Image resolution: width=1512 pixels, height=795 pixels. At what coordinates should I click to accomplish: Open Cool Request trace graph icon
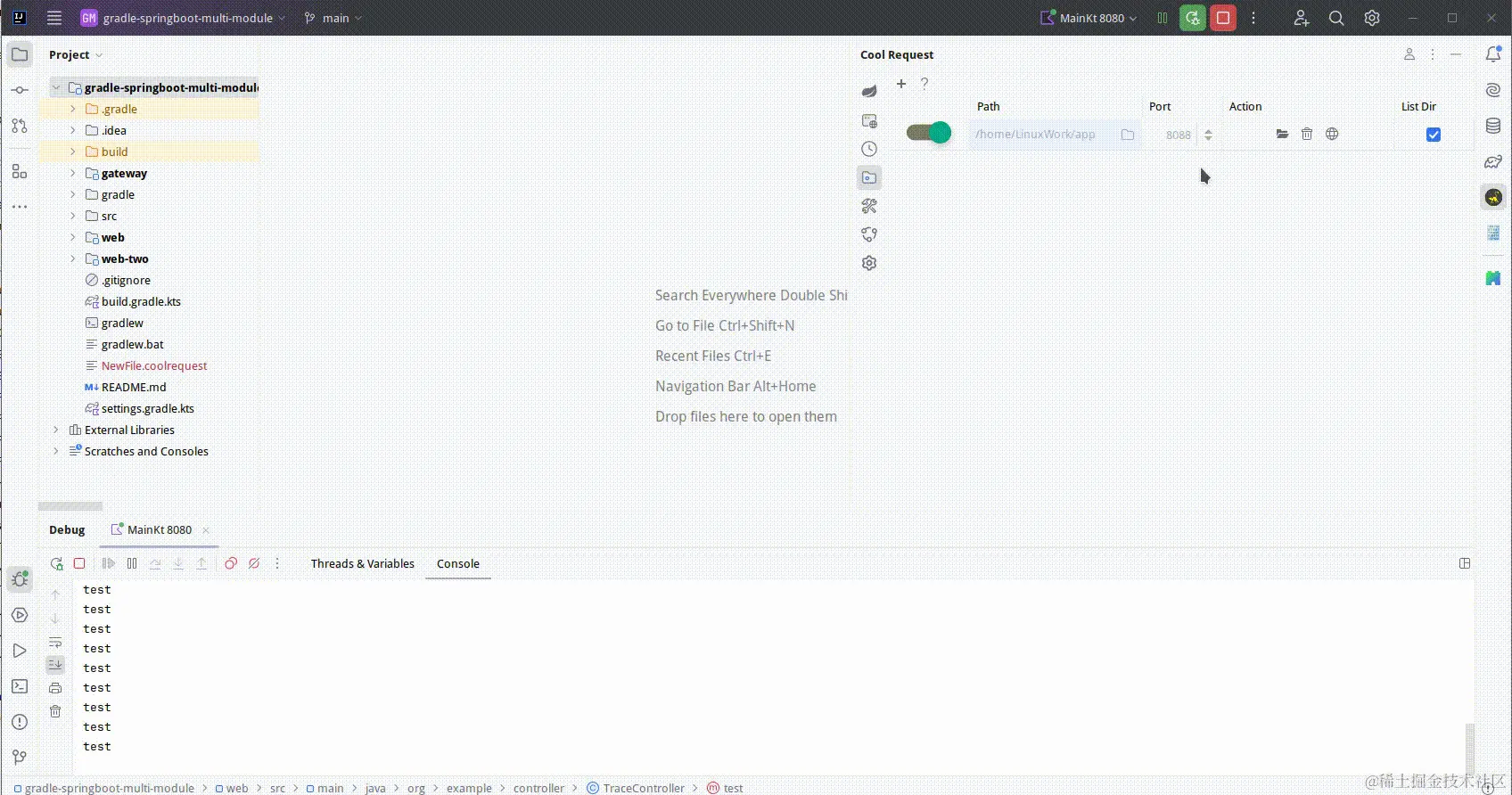(869, 234)
